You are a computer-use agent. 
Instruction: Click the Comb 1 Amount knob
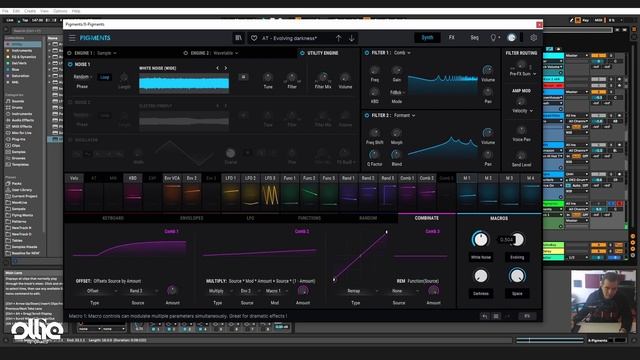click(x=172, y=291)
